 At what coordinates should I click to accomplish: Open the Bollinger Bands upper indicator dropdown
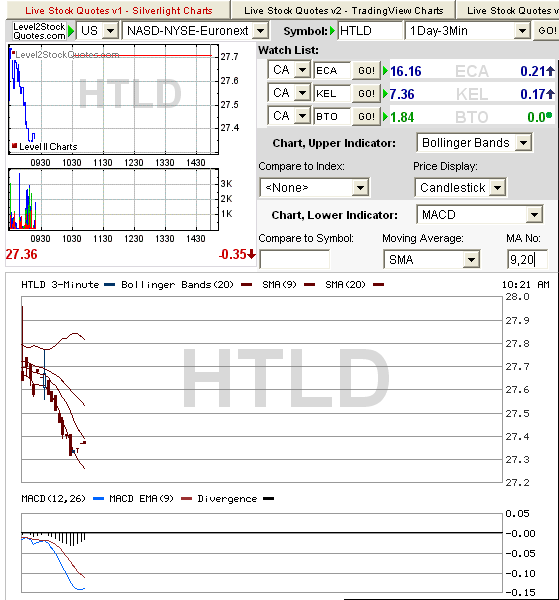[474, 143]
